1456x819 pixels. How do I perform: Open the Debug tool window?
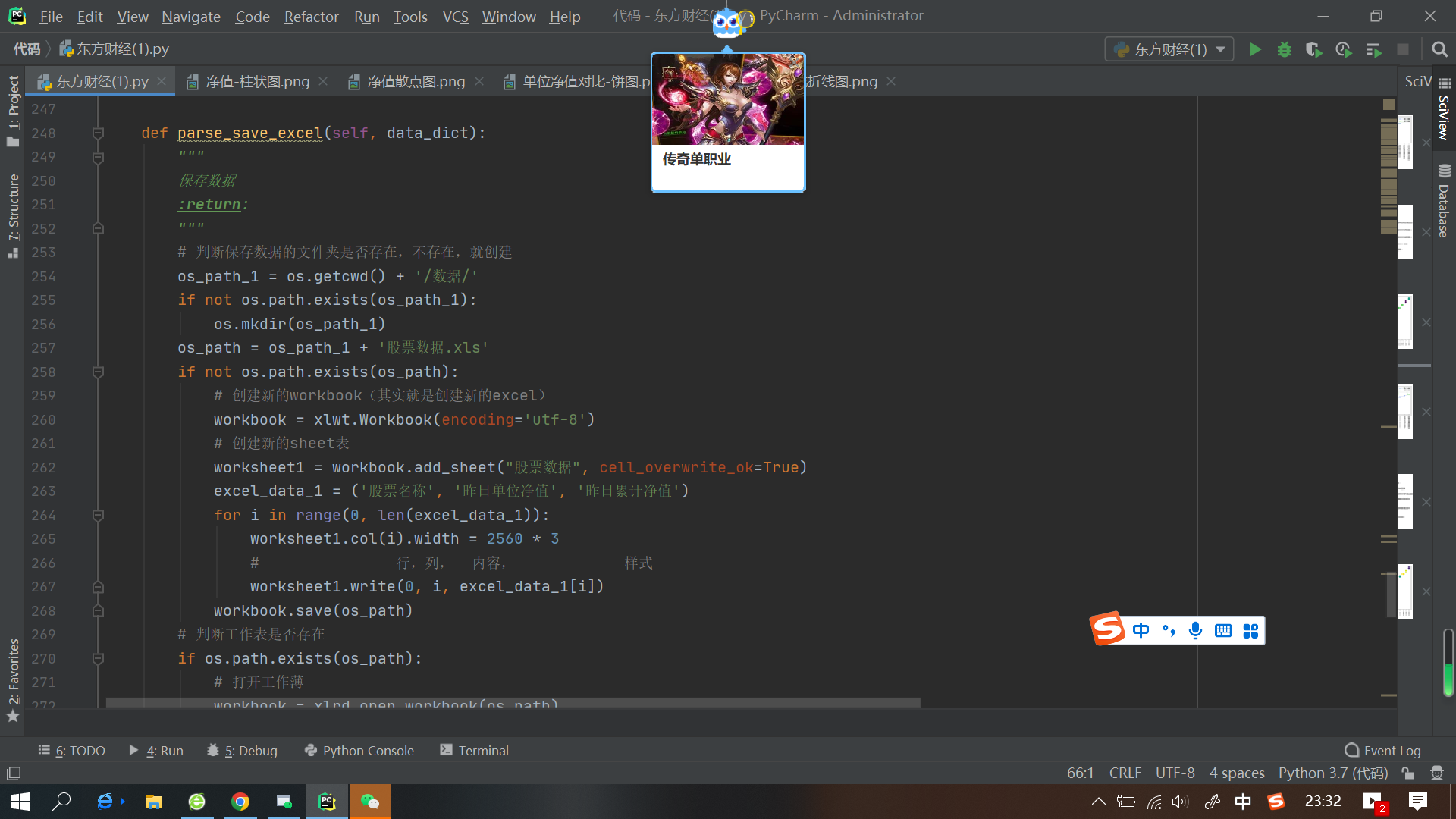[242, 750]
